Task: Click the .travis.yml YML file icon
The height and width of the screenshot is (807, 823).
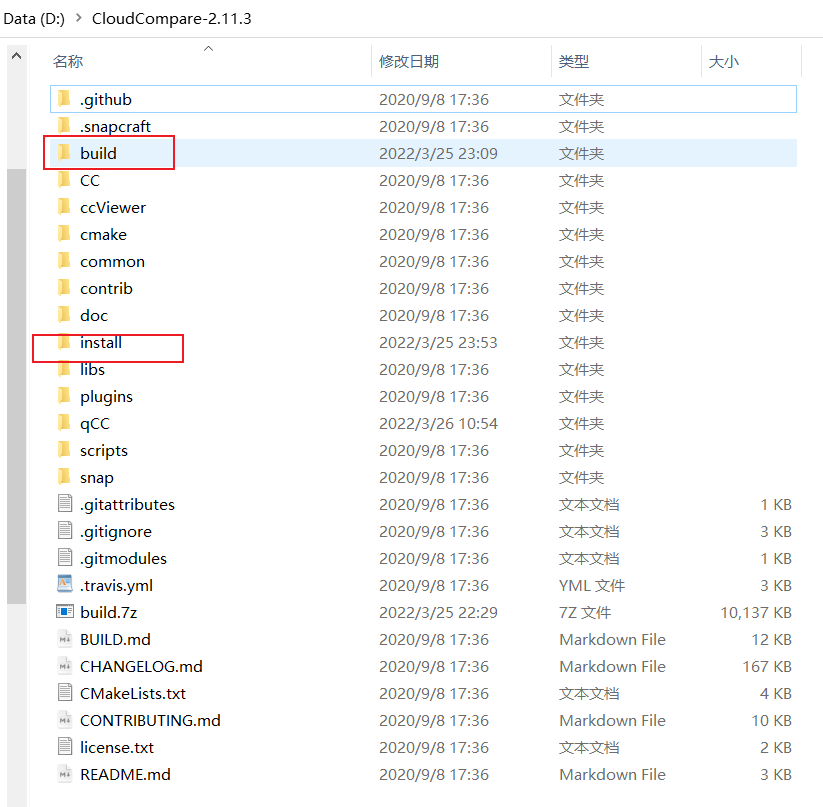Action: tap(63, 585)
